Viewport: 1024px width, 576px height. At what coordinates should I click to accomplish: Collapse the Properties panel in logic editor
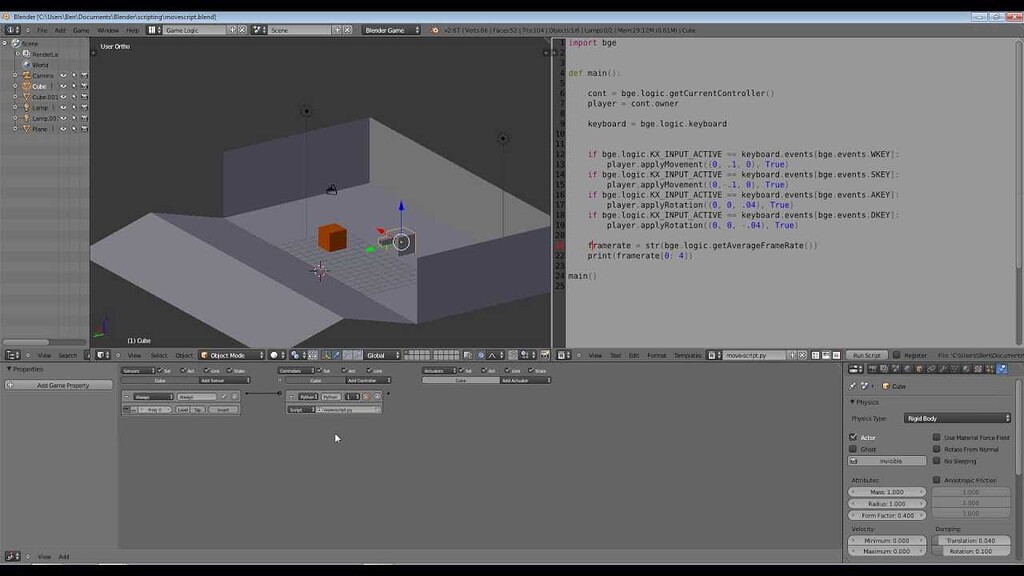(x=9, y=369)
